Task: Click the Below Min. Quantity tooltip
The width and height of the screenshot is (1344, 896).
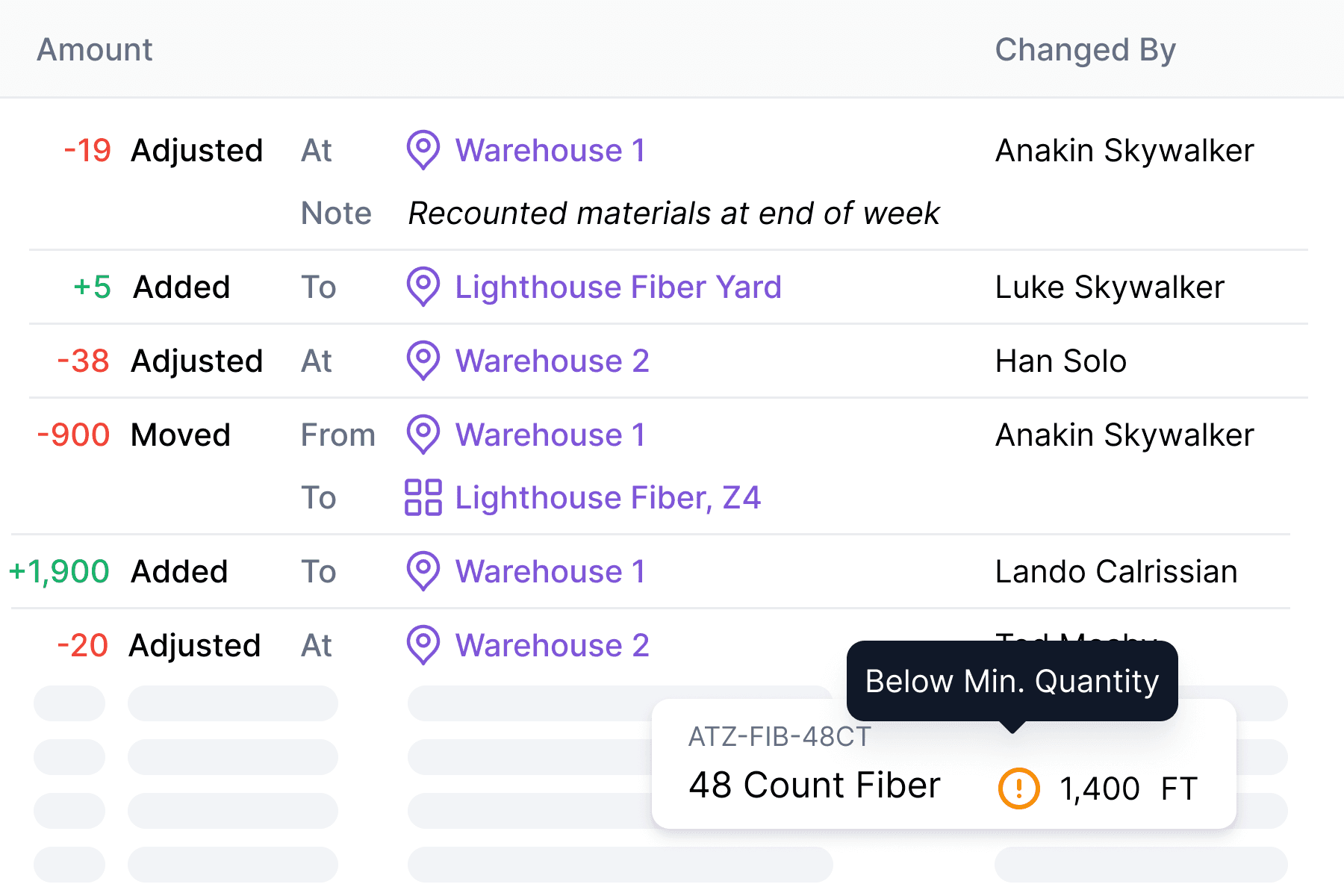Action: click(x=1012, y=680)
